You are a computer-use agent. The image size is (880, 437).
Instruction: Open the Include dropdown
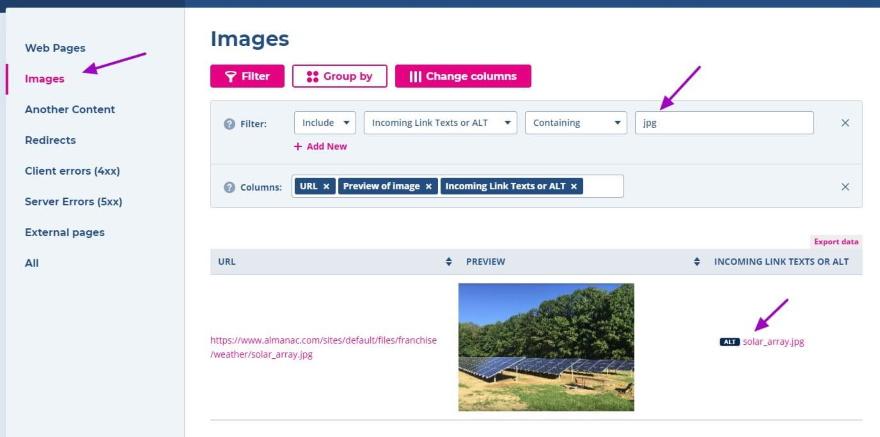click(325, 123)
